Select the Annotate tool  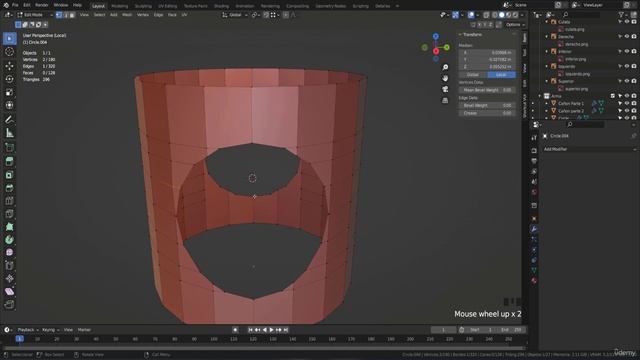point(9,120)
